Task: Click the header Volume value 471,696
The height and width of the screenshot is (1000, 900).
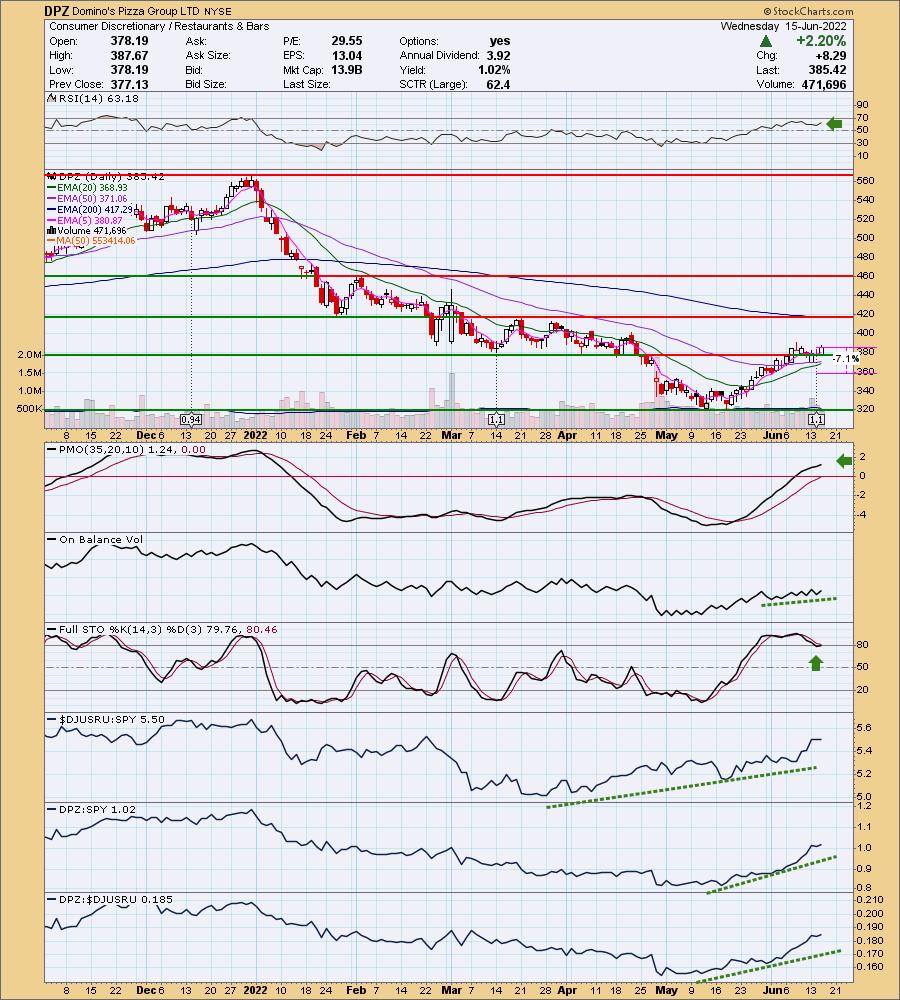Action: pos(823,84)
